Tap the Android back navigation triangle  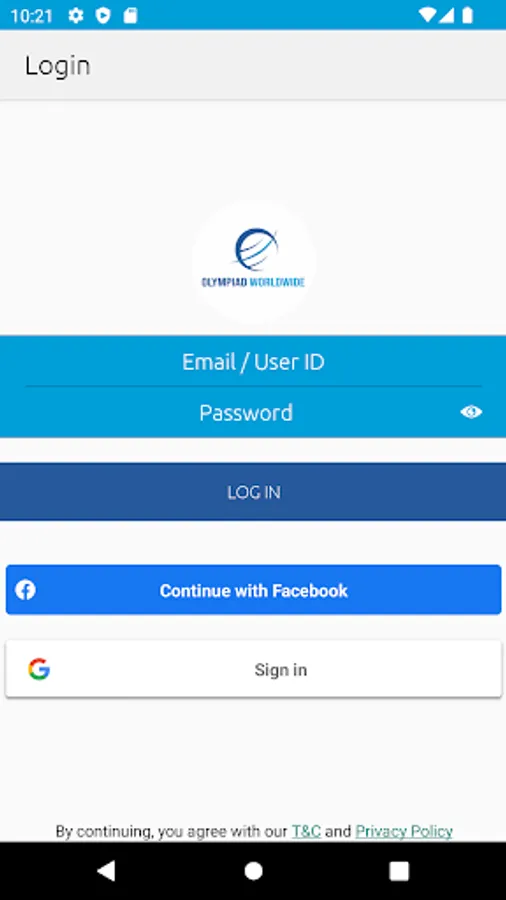106,871
